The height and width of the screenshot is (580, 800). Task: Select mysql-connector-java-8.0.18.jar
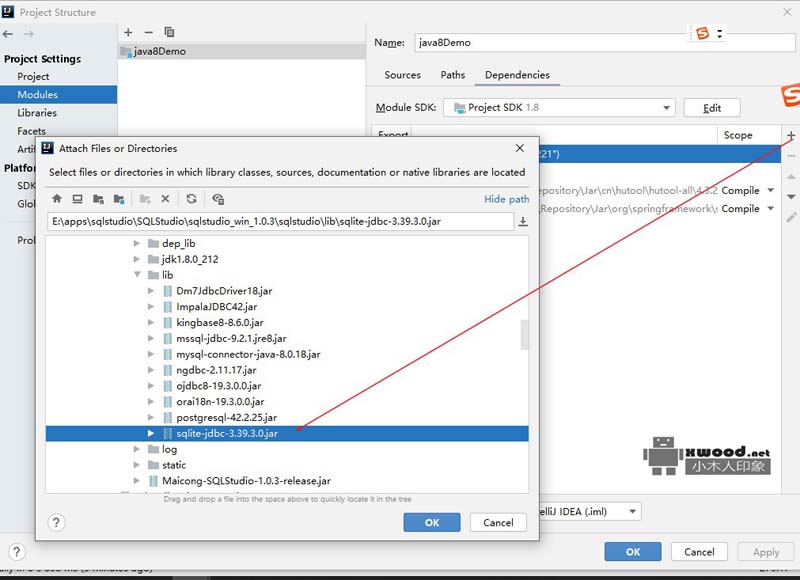click(x=248, y=354)
